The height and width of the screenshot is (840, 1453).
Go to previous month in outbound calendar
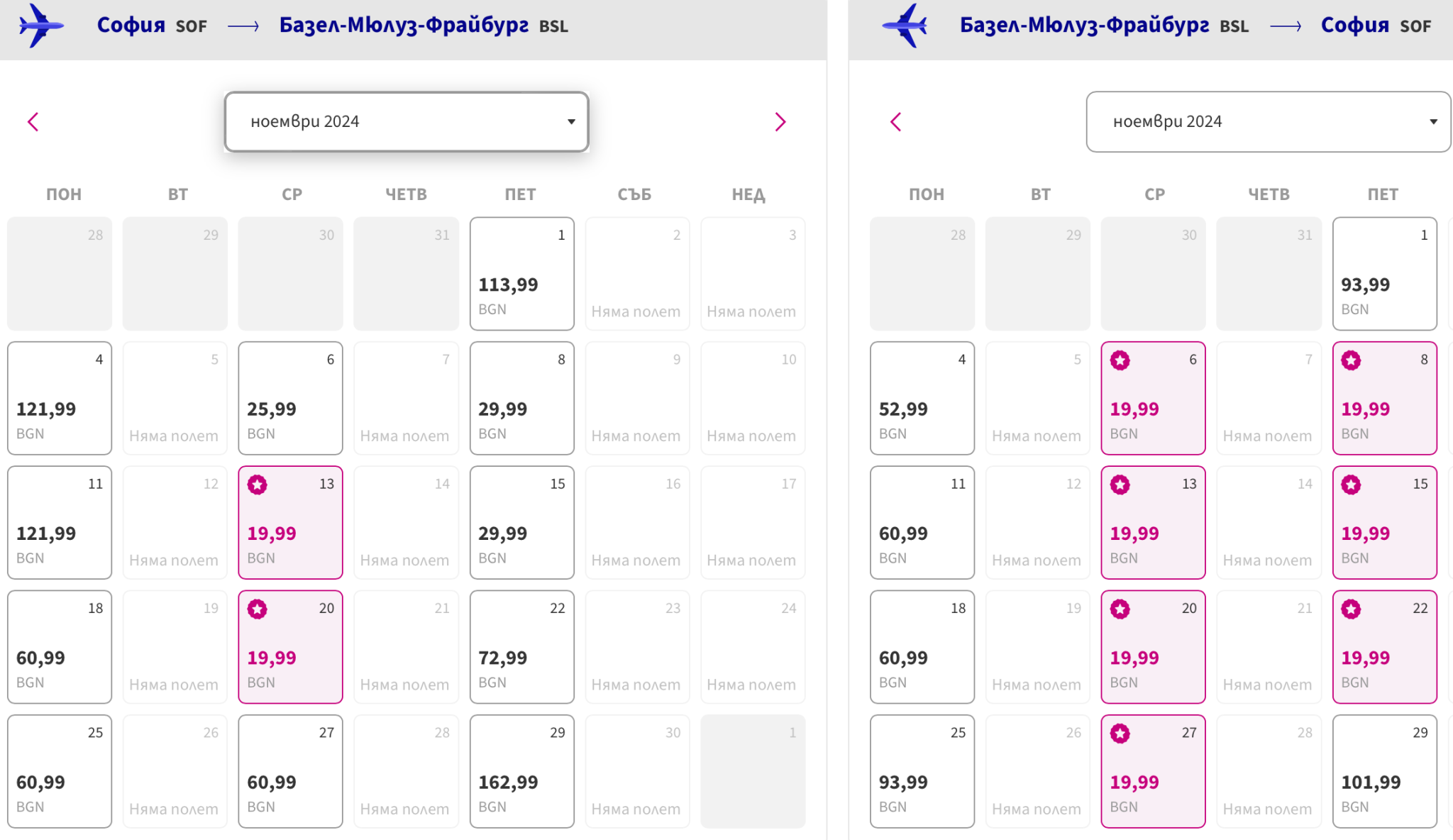click(33, 122)
